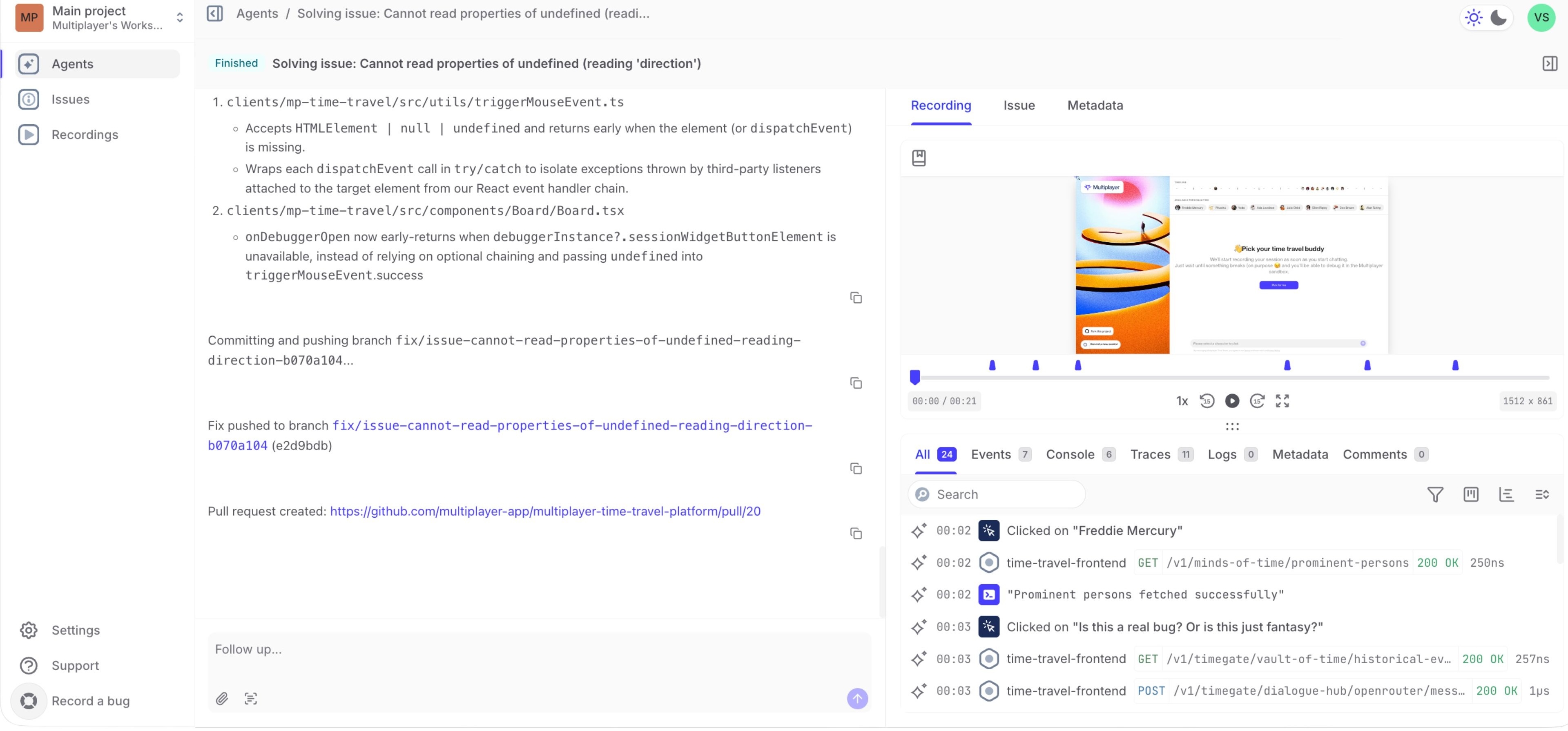Open the Recordings sidebar section
Image resolution: width=1568 pixels, height=731 pixels.
[x=97, y=134]
